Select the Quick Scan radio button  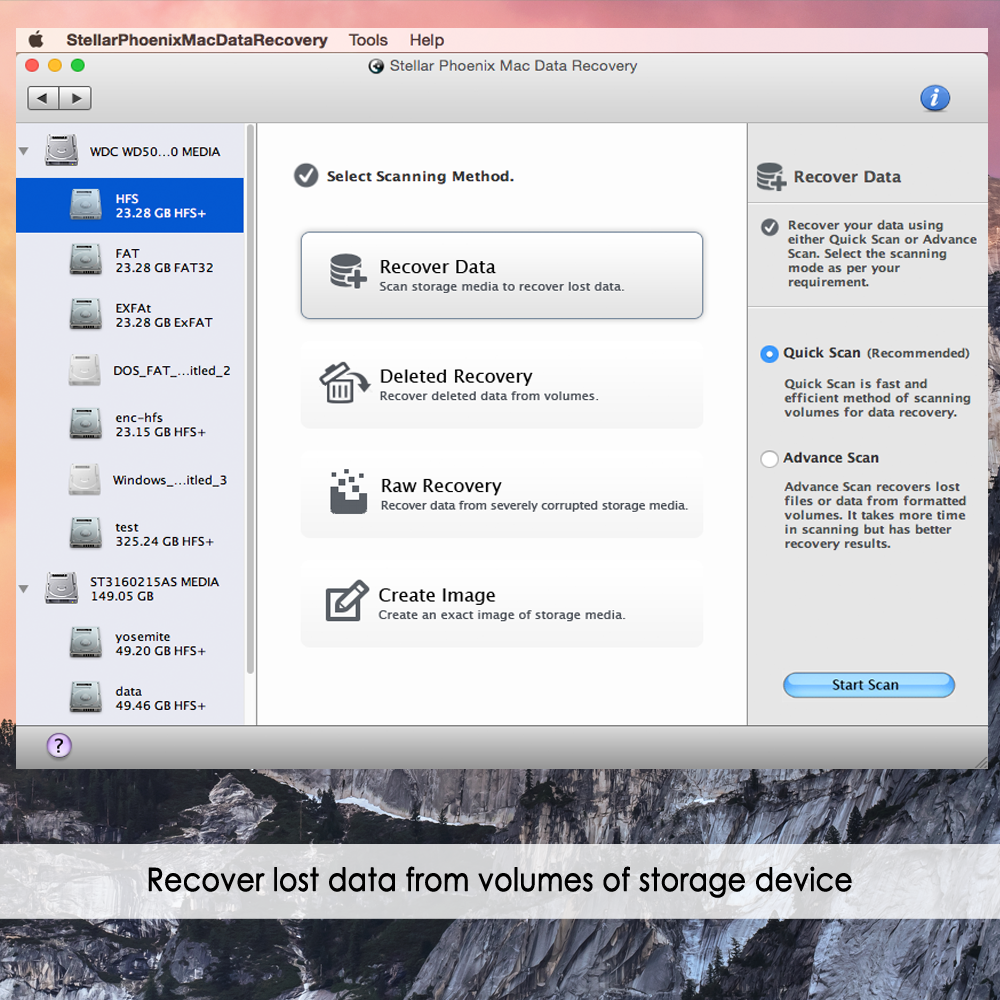coord(769,354)
